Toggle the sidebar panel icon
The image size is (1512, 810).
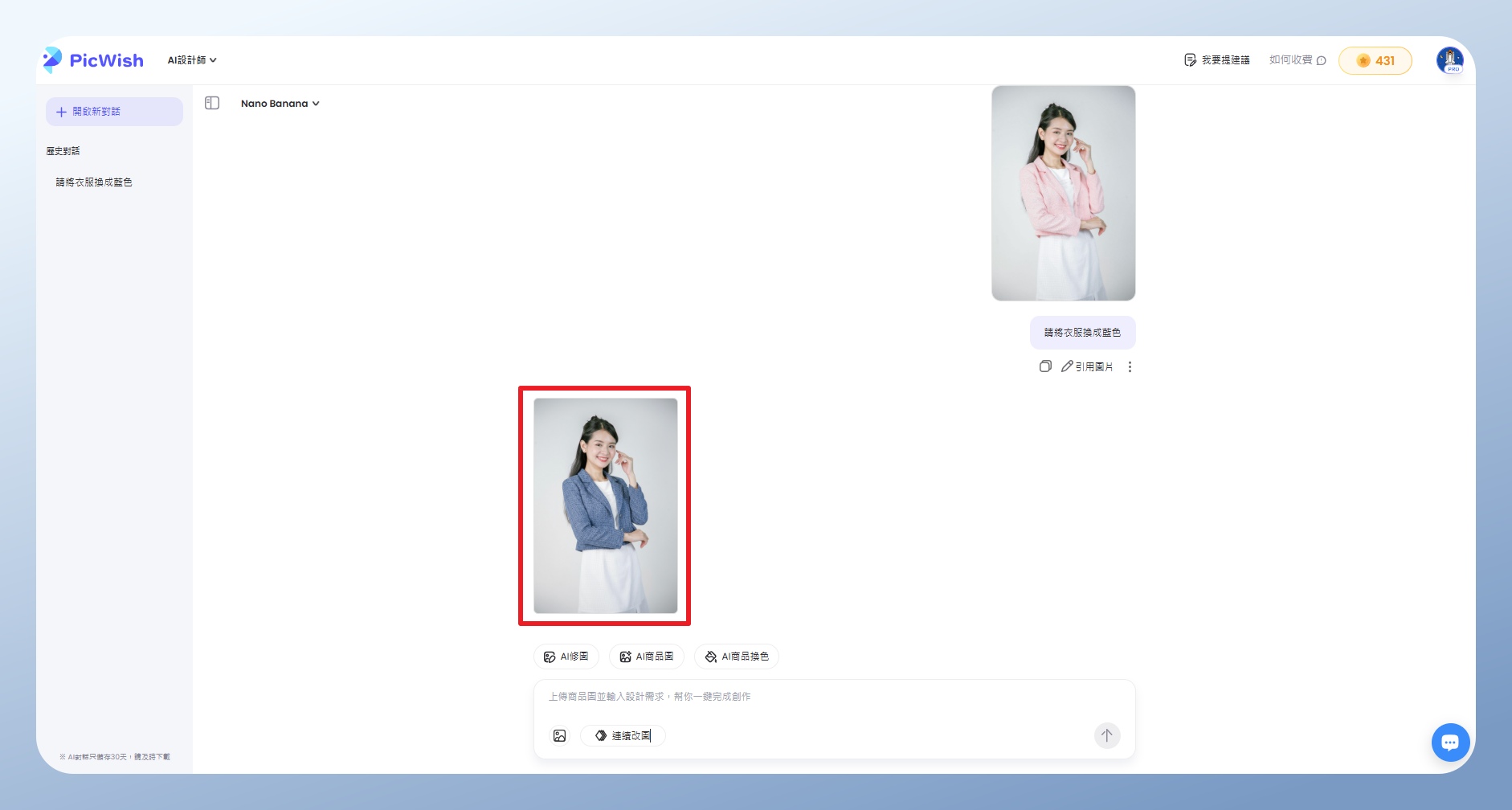(212, 103)
